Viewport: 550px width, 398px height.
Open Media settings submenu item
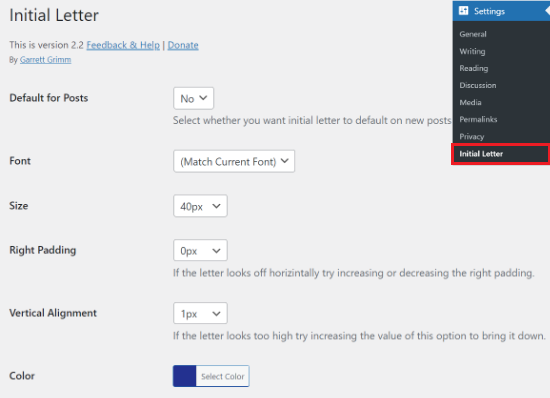point(470,102)
